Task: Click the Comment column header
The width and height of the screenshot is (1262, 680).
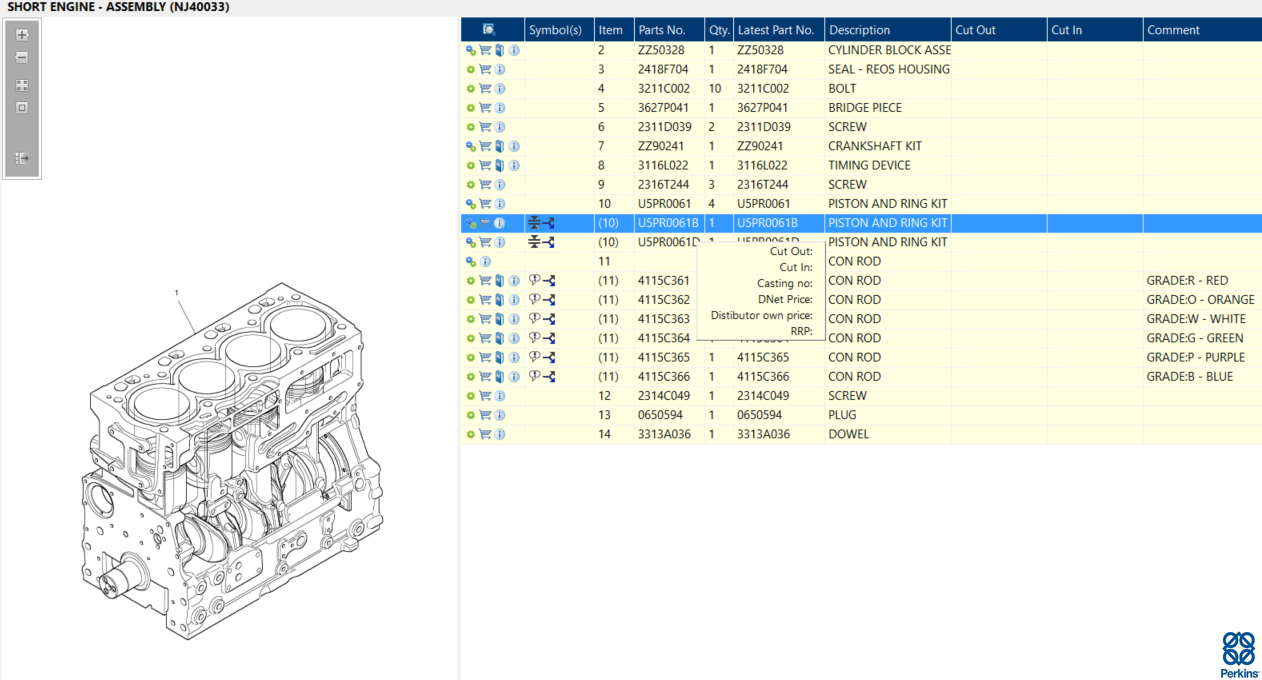Action: (x=1173, y=30)
